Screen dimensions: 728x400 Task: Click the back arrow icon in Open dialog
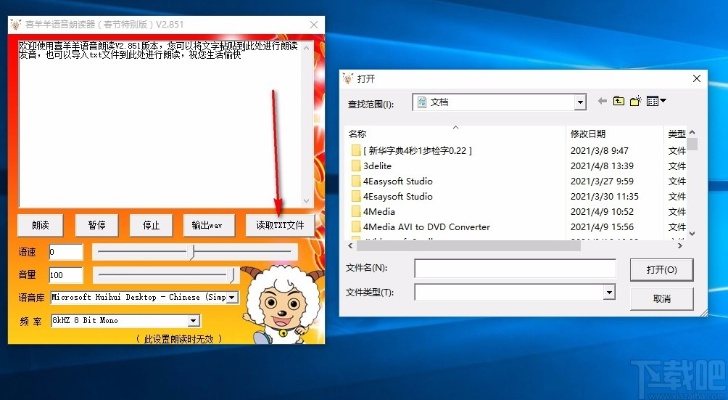click(x=602, y=101)
